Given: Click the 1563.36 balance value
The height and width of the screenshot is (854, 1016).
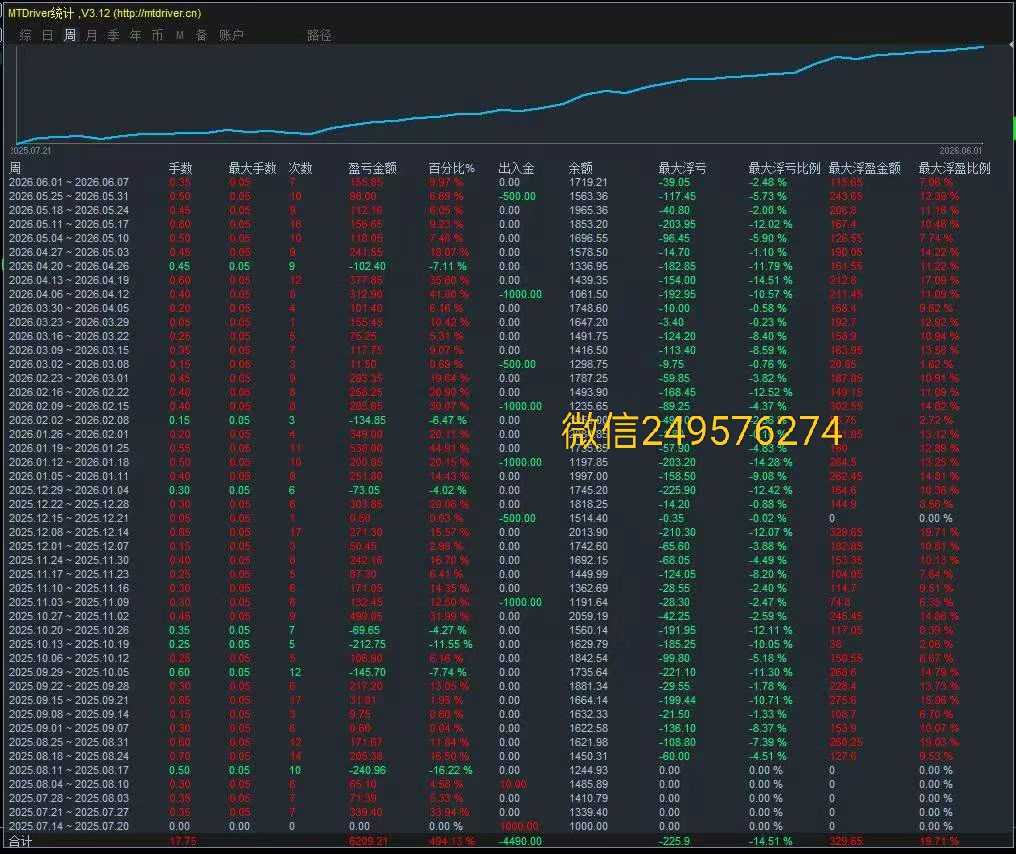Looking at the screenshot, I should tap(588, 196).
